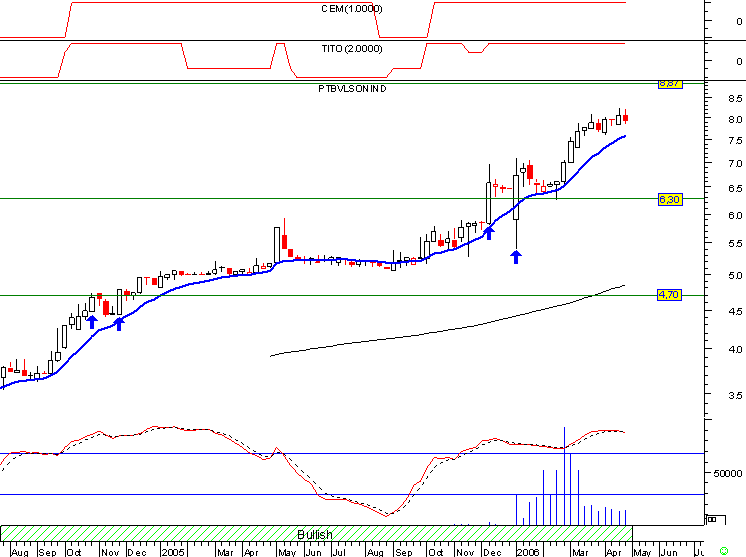The width and height of the screenshot is (746, 557).
Task: Click the tallest blue volume bar
Action: (564, 476)
